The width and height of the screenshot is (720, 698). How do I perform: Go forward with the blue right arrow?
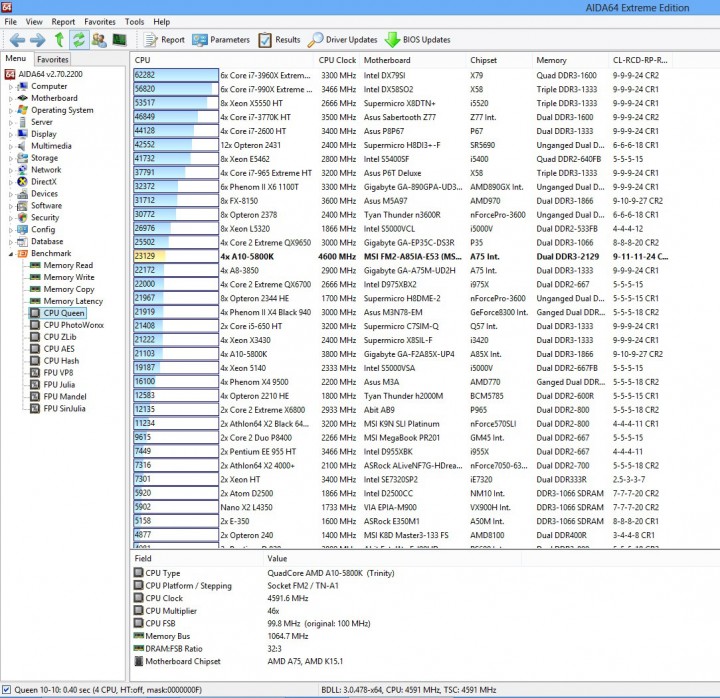pos(38,40)
